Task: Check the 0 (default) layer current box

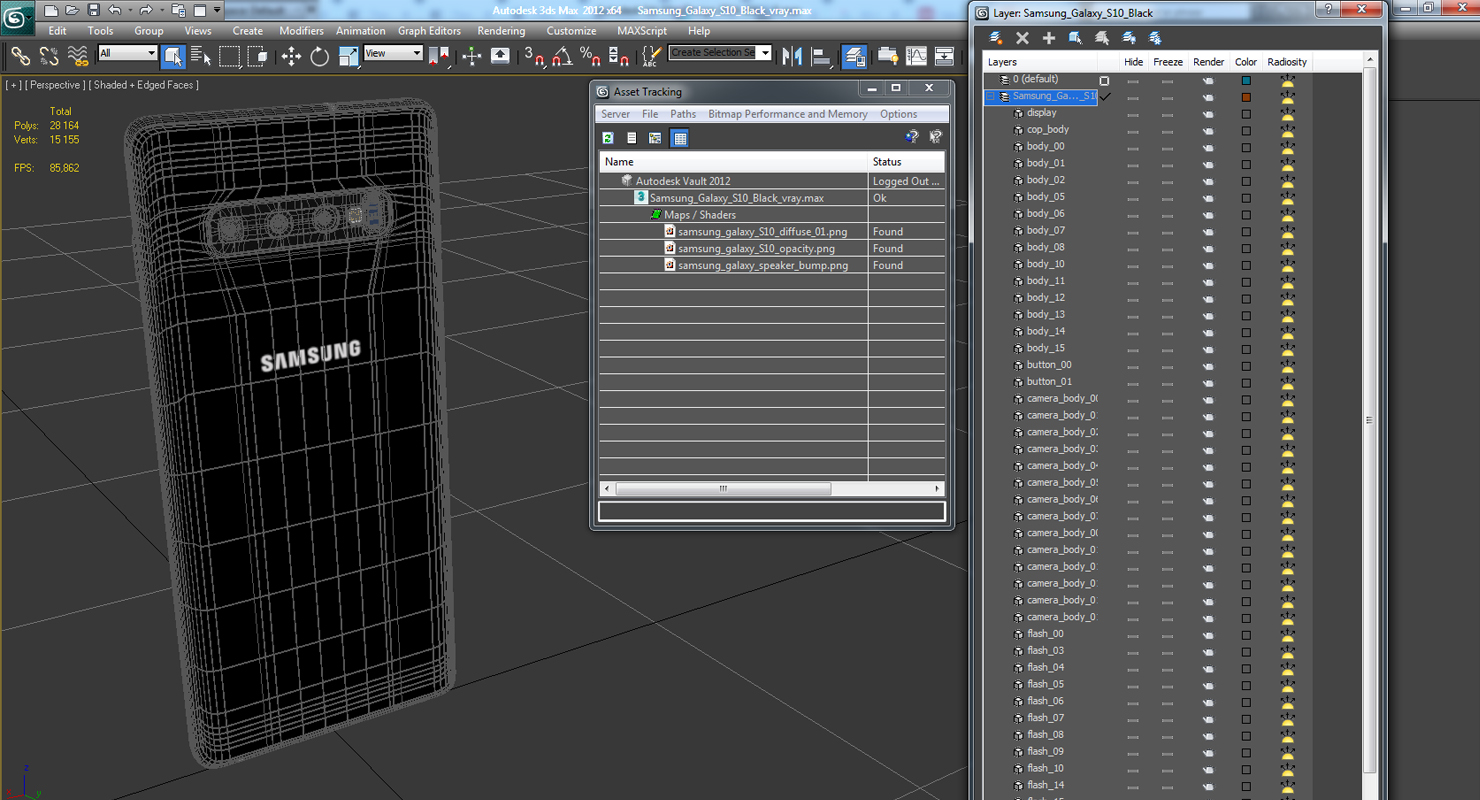Action: coord(1104,80)
